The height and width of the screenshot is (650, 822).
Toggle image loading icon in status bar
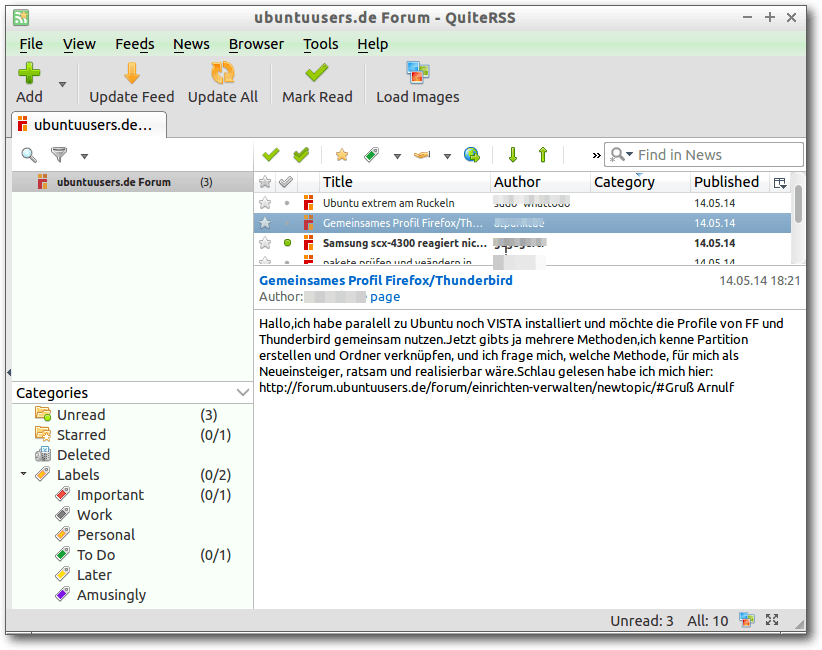[747, 620]
